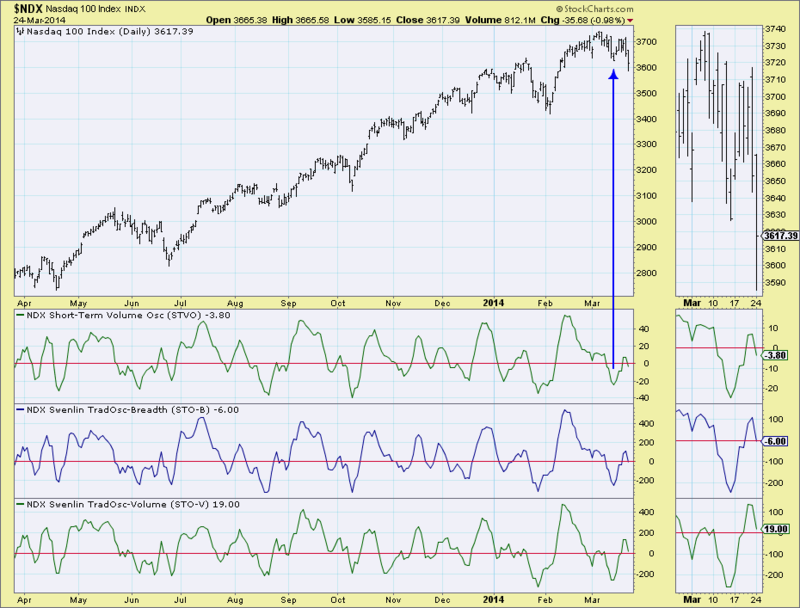Click the 3740 label on zoom panel axis
The height and width of the screenshot is (608, 800).
tap(775, 29)
